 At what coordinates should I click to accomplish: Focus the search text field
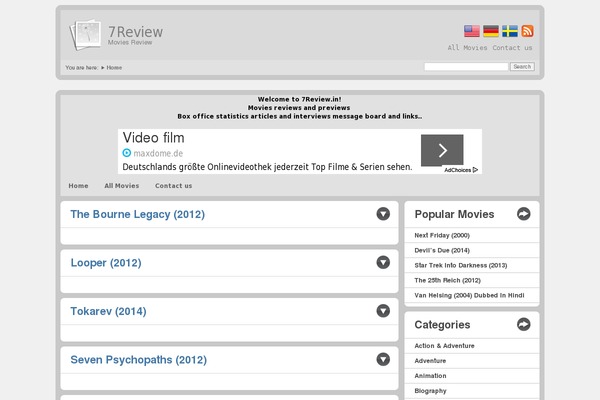(x=465, y=67)
